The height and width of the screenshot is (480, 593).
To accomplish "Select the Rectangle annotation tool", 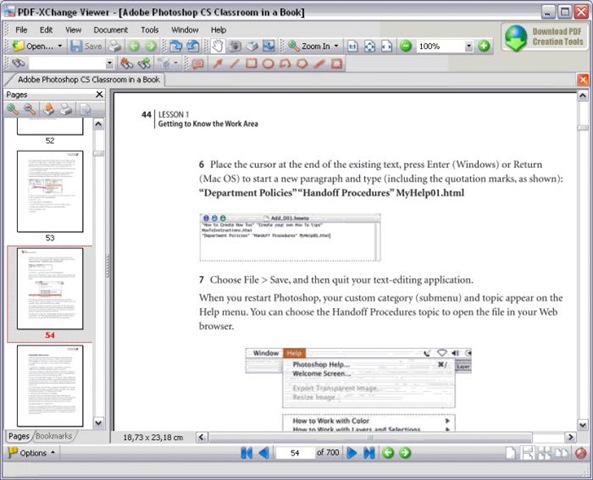I will point(251,63).
